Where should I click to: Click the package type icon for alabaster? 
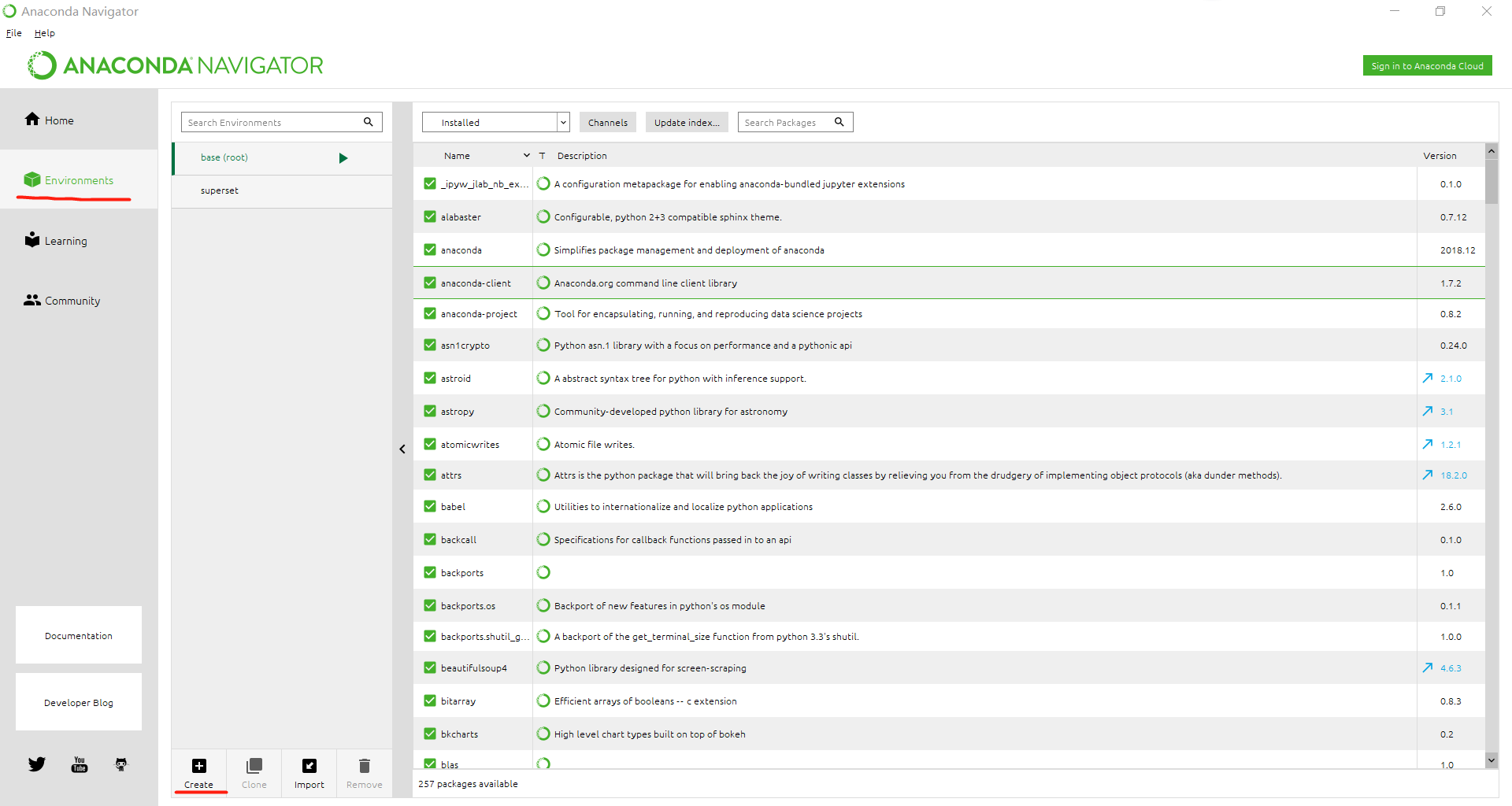543,216
